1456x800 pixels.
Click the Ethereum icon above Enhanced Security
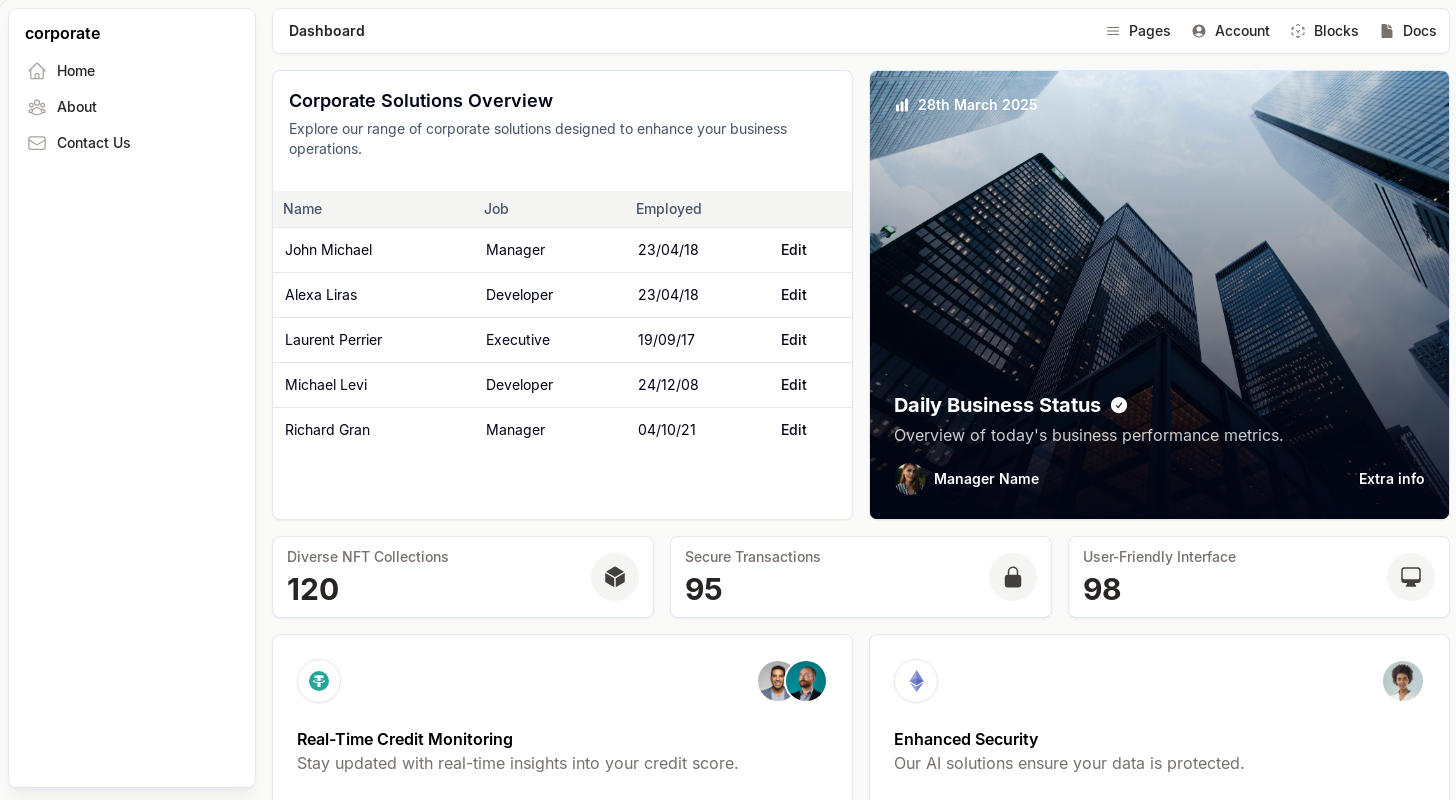pos(916,681)
